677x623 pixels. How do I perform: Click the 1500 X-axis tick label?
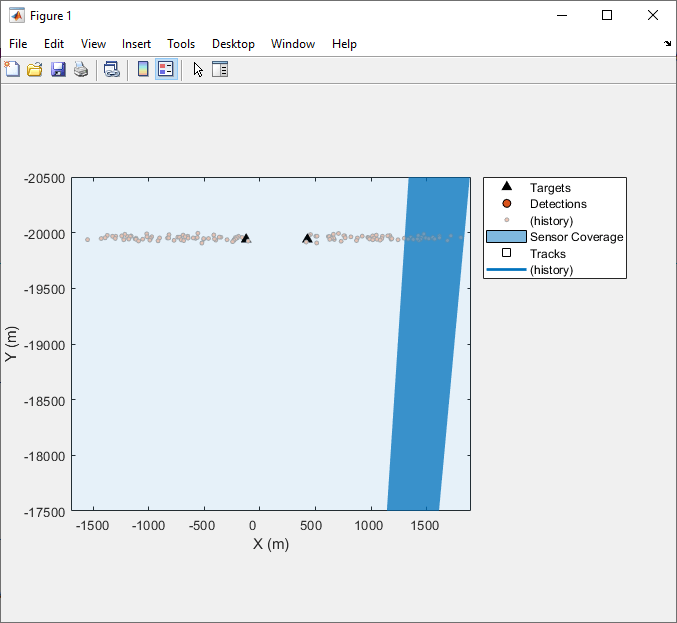(x=425, y=526)
